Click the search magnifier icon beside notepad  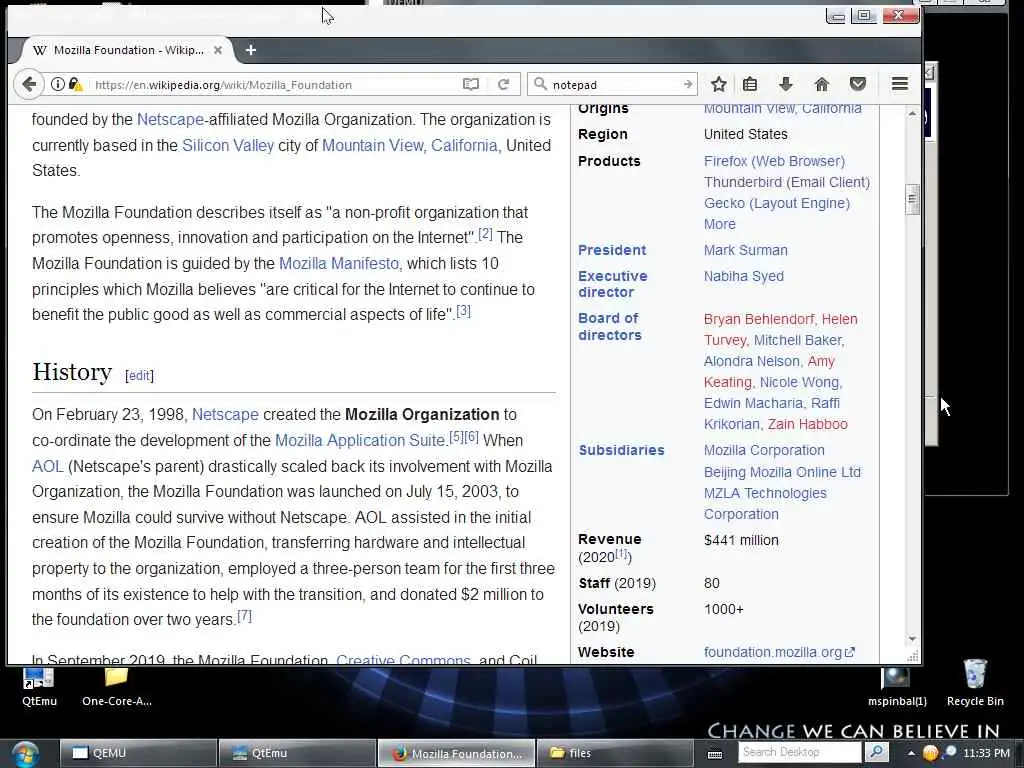click(540, 84)
